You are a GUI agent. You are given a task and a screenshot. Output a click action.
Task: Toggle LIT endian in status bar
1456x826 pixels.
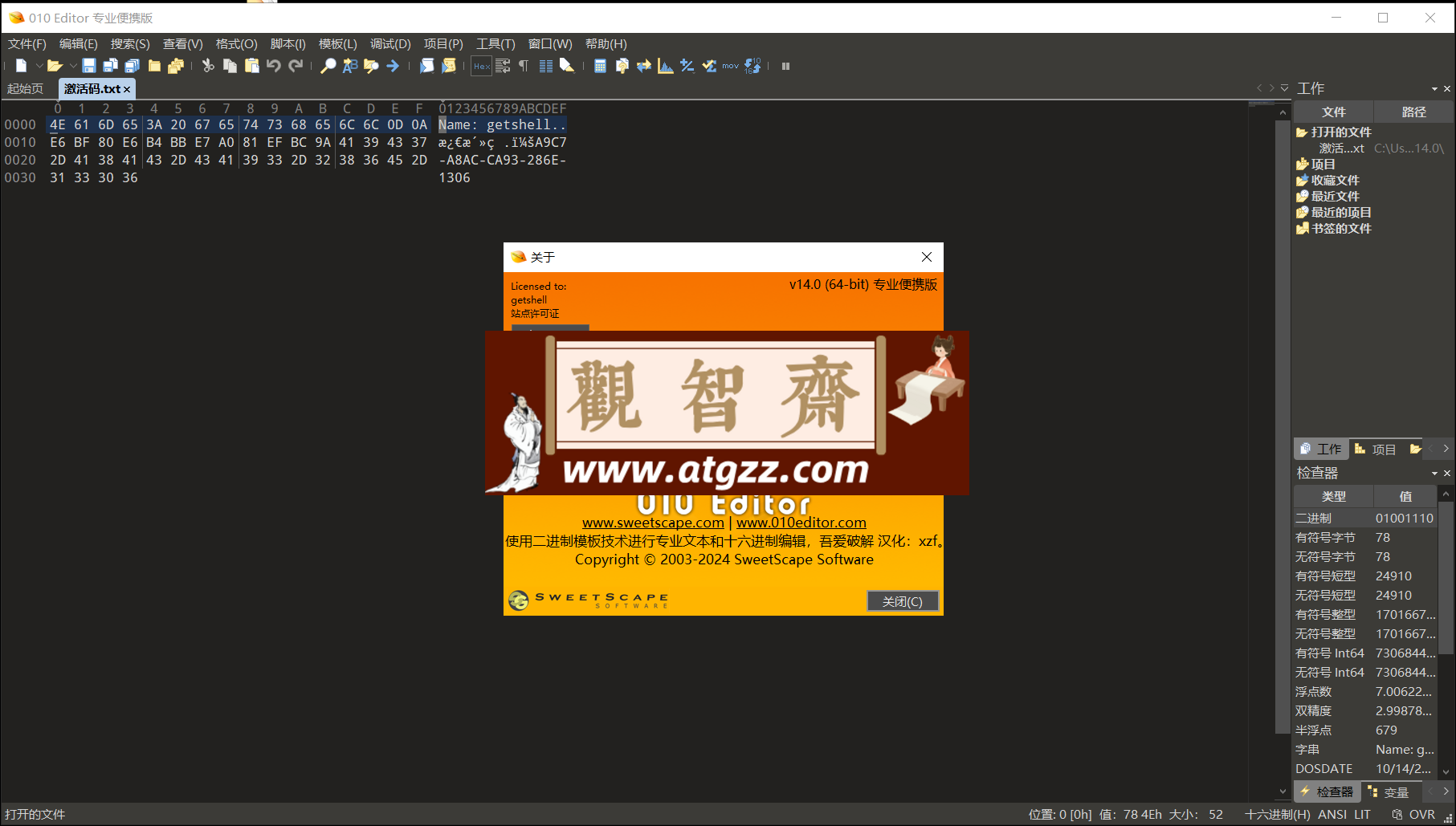[x=1362, y=814]
